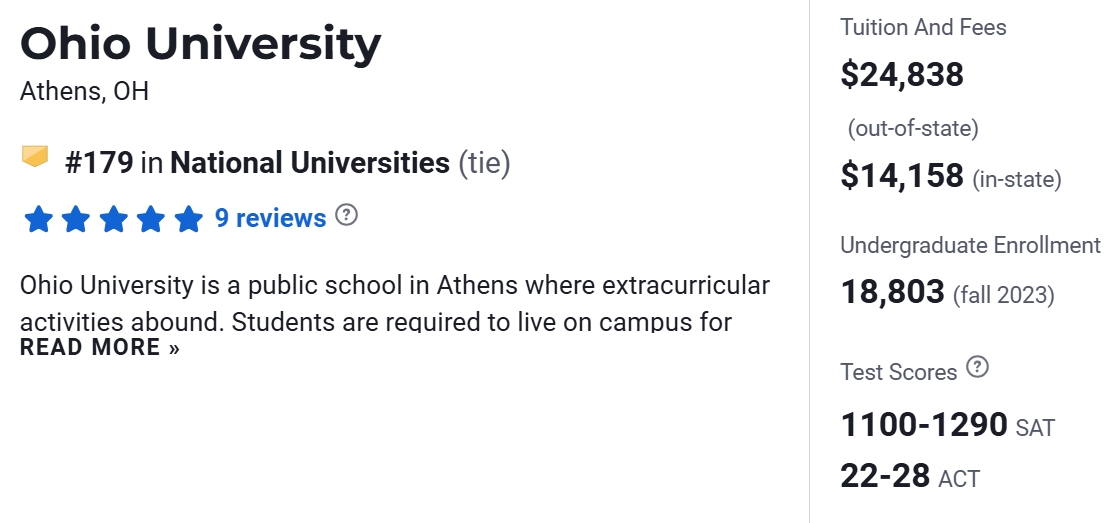This screenshot has height=523, width=1116.
Task: Open the Test Scores help icon
Action: [x=978, y=368]
